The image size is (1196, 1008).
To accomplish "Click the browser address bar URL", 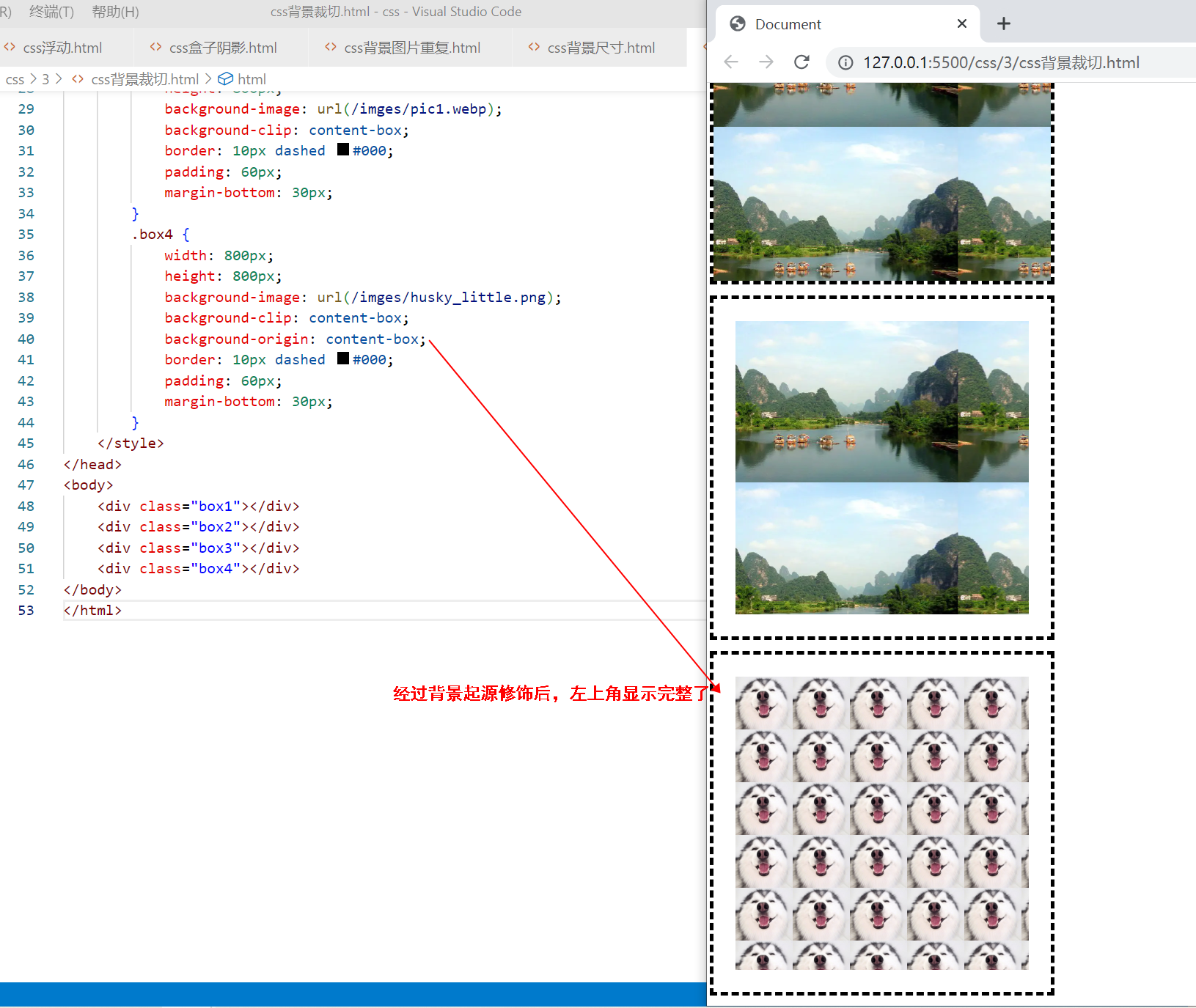I will [x=1001, y=63].
